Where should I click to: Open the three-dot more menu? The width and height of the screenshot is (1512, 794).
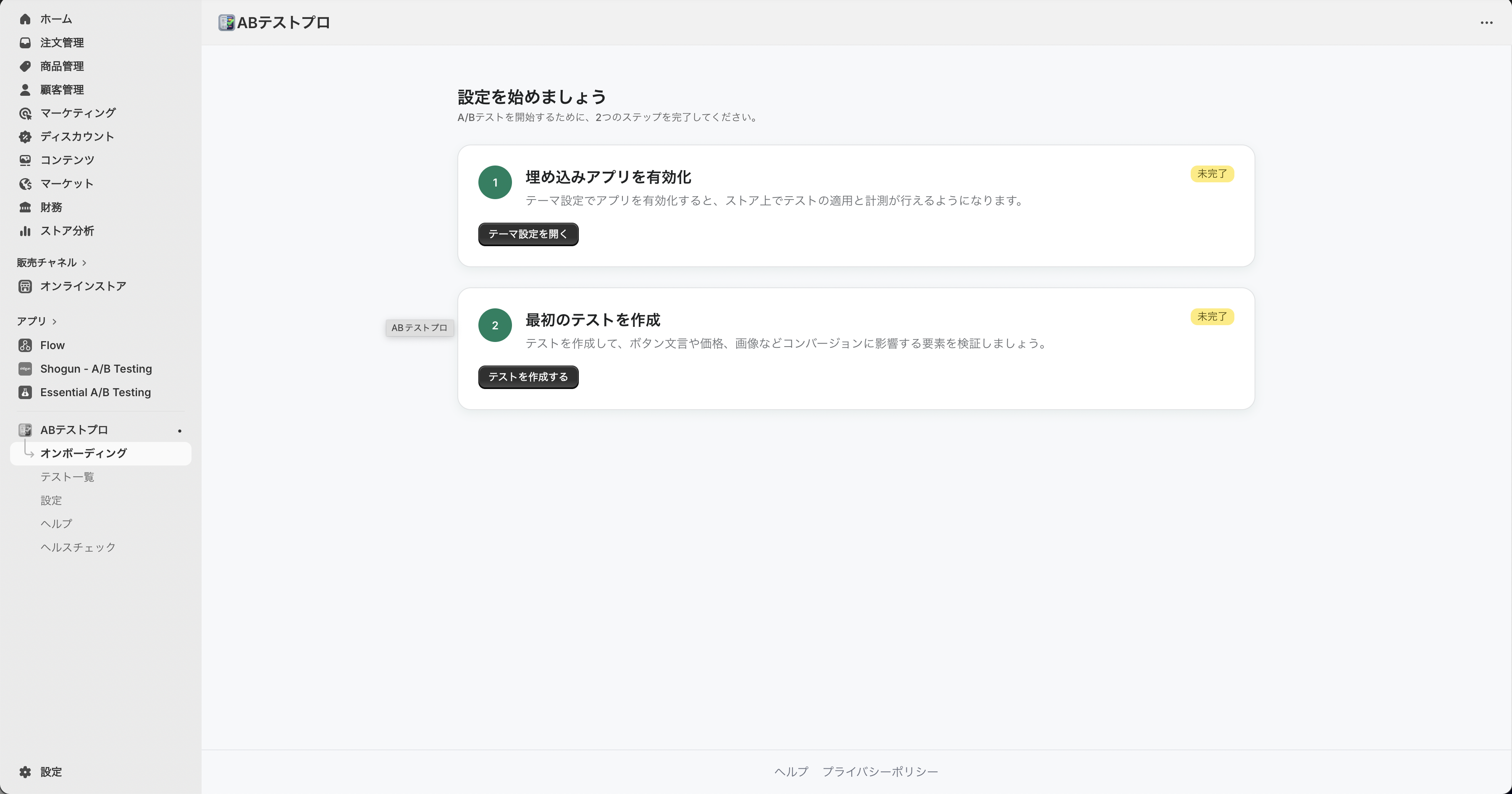point(1486,23)
